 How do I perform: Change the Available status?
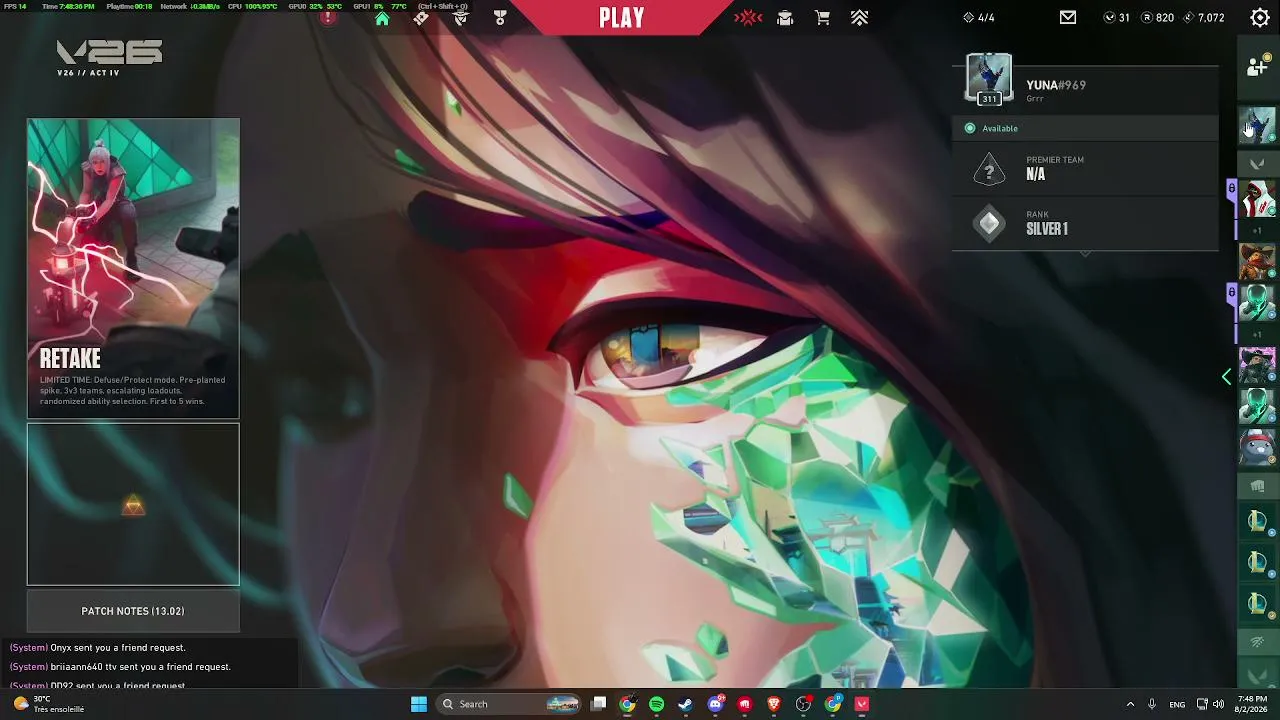click(1086, 128)
